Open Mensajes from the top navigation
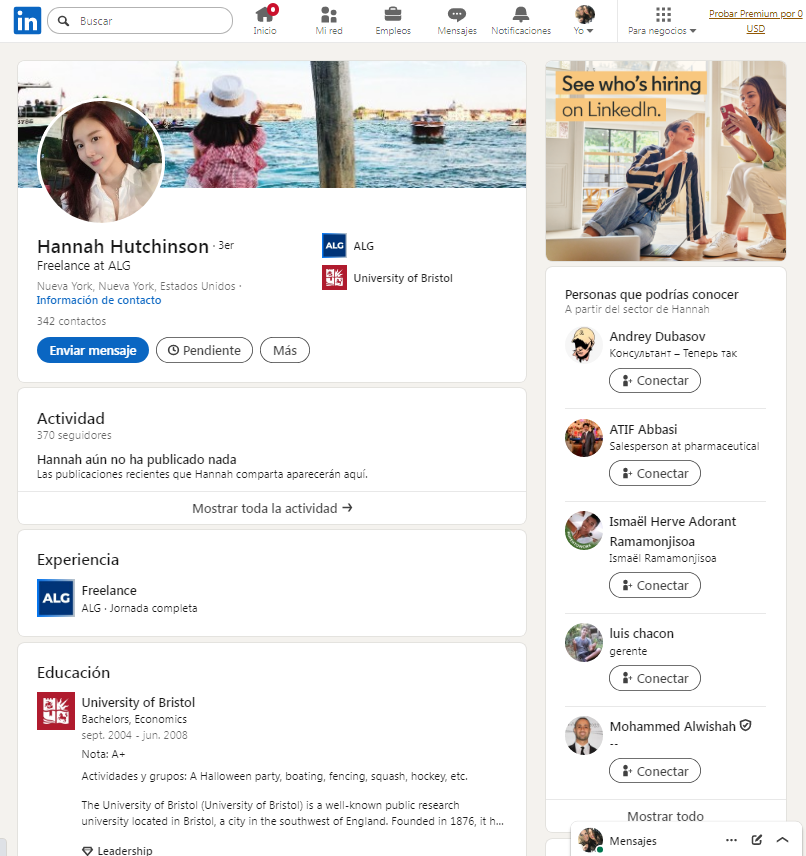 click(457, 21)
